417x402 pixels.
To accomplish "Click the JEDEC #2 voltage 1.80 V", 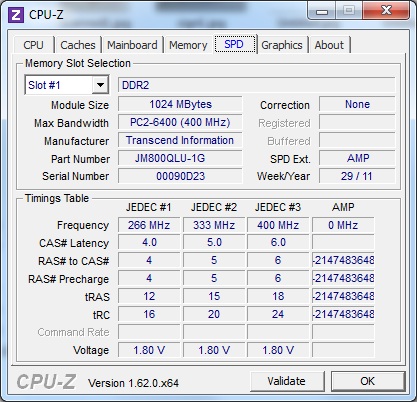I will (x=214, y=350).
